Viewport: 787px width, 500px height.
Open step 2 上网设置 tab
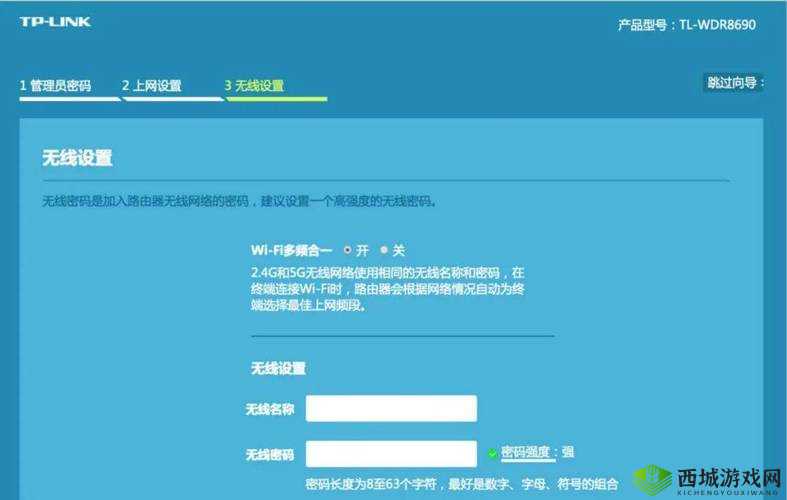click(152, 86)
